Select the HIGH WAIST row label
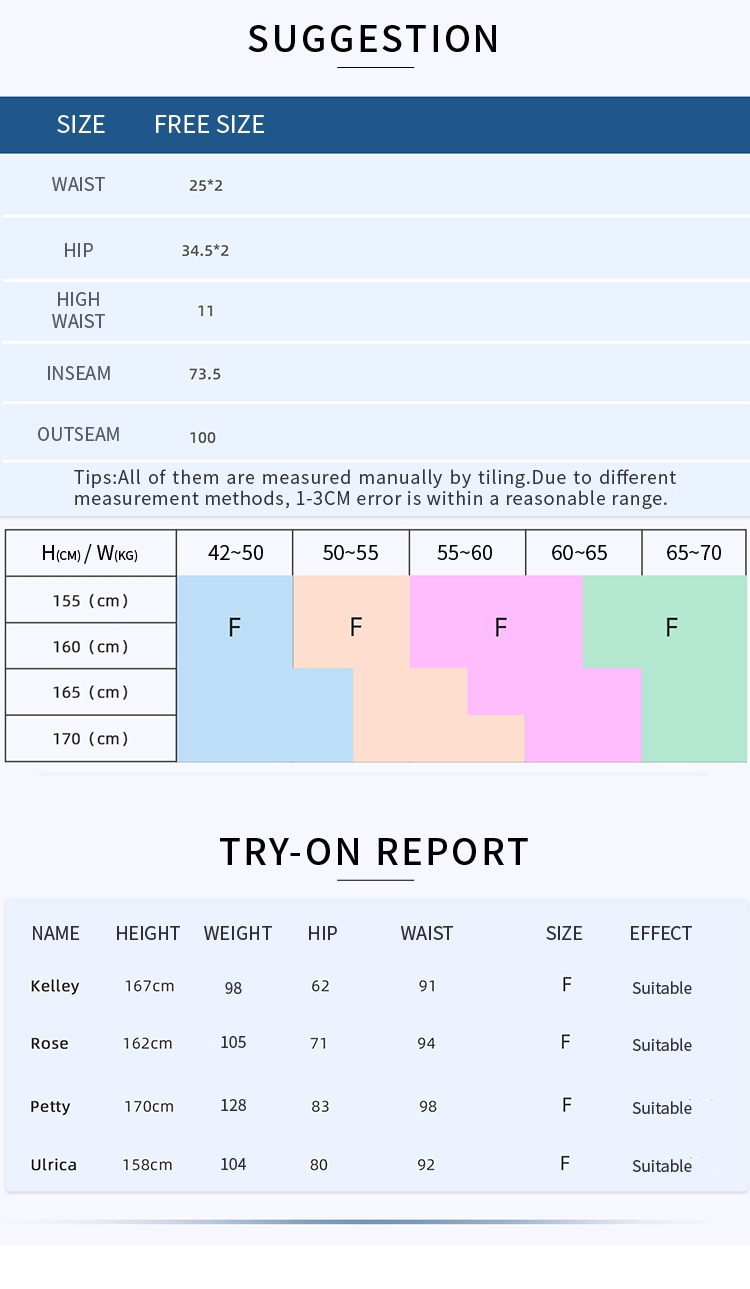 78,310
